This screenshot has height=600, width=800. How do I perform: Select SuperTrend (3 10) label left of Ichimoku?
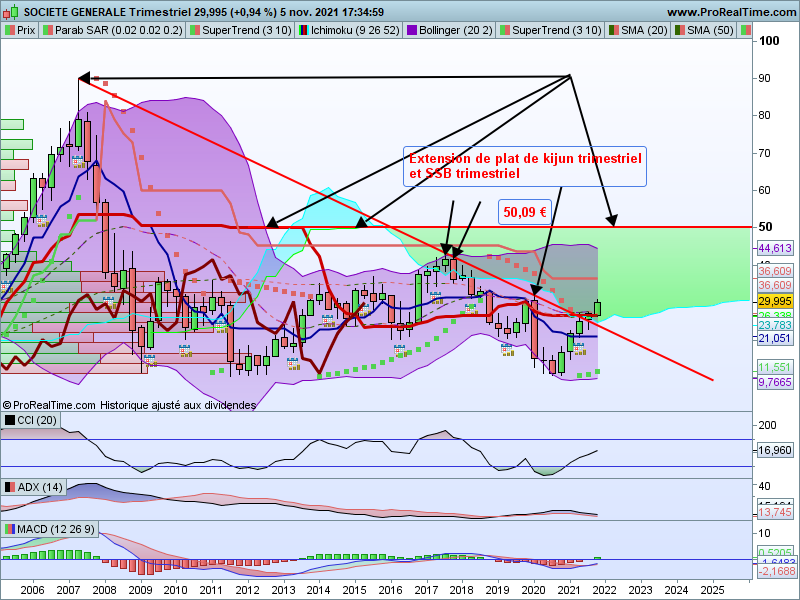tap(240, 31)
